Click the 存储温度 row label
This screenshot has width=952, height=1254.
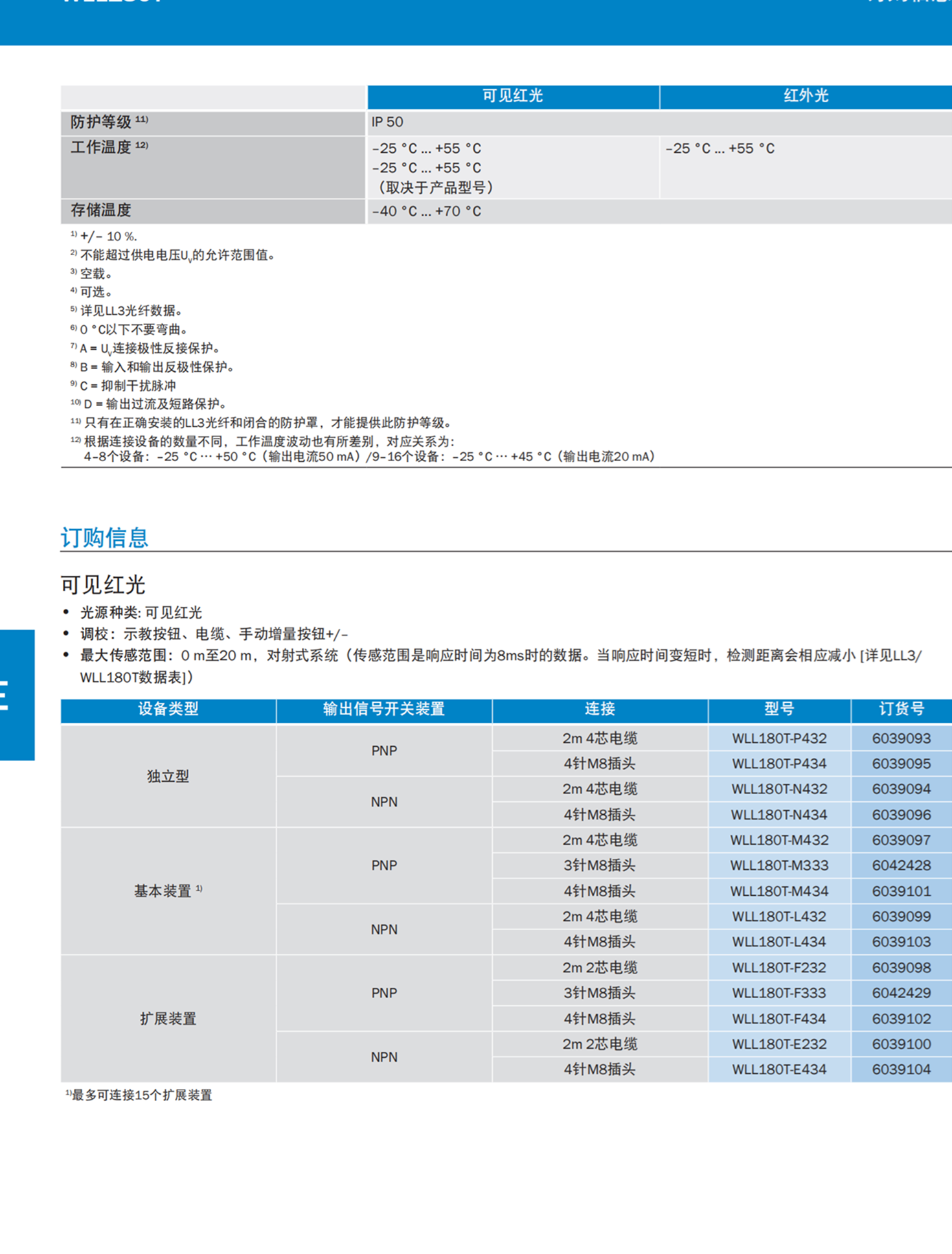pos(101,211)
